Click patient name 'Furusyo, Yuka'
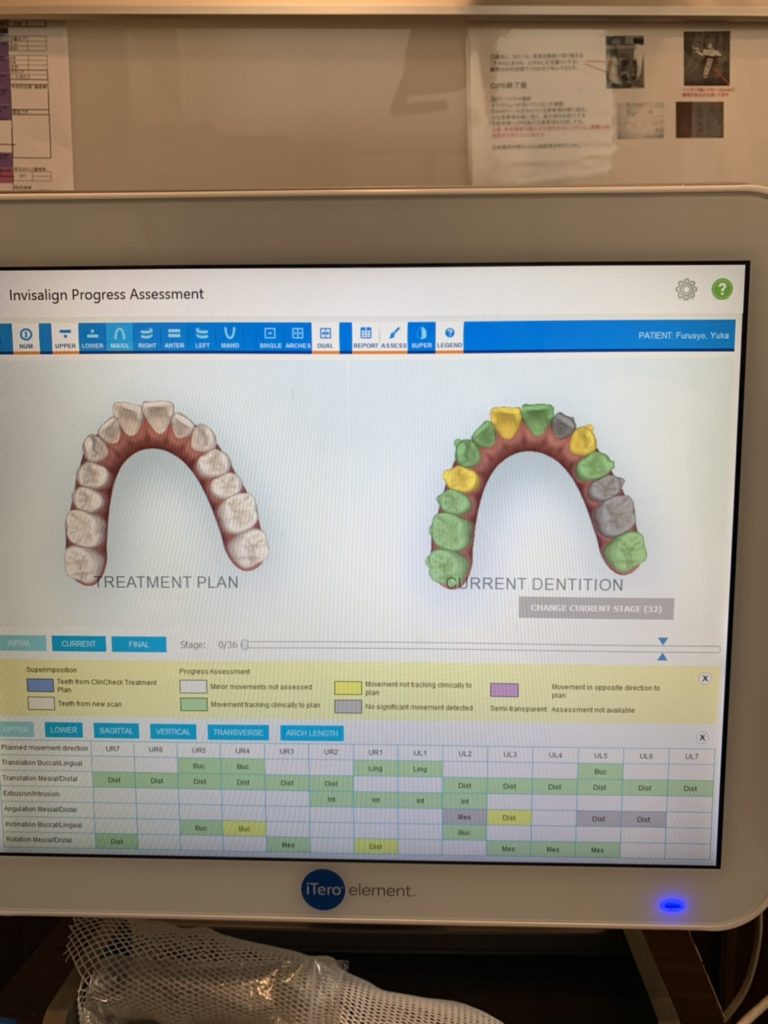 coord(701,335)
